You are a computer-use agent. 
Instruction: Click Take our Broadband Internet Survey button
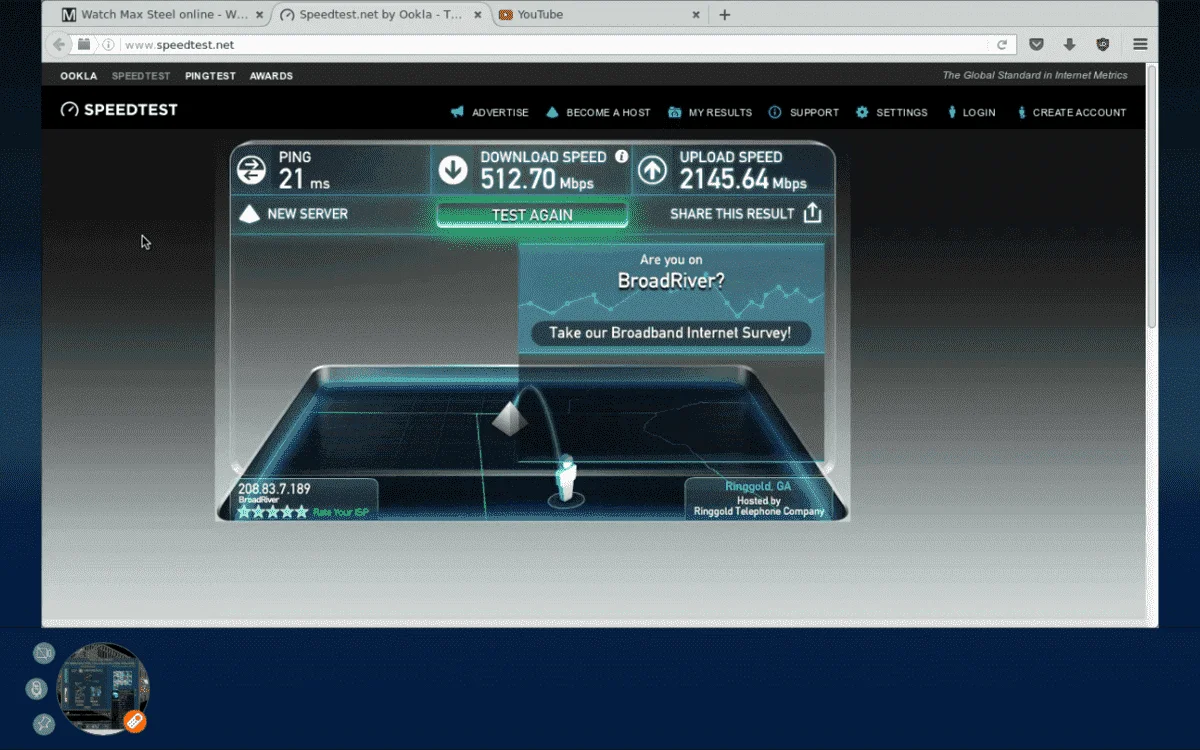(670, 333)
